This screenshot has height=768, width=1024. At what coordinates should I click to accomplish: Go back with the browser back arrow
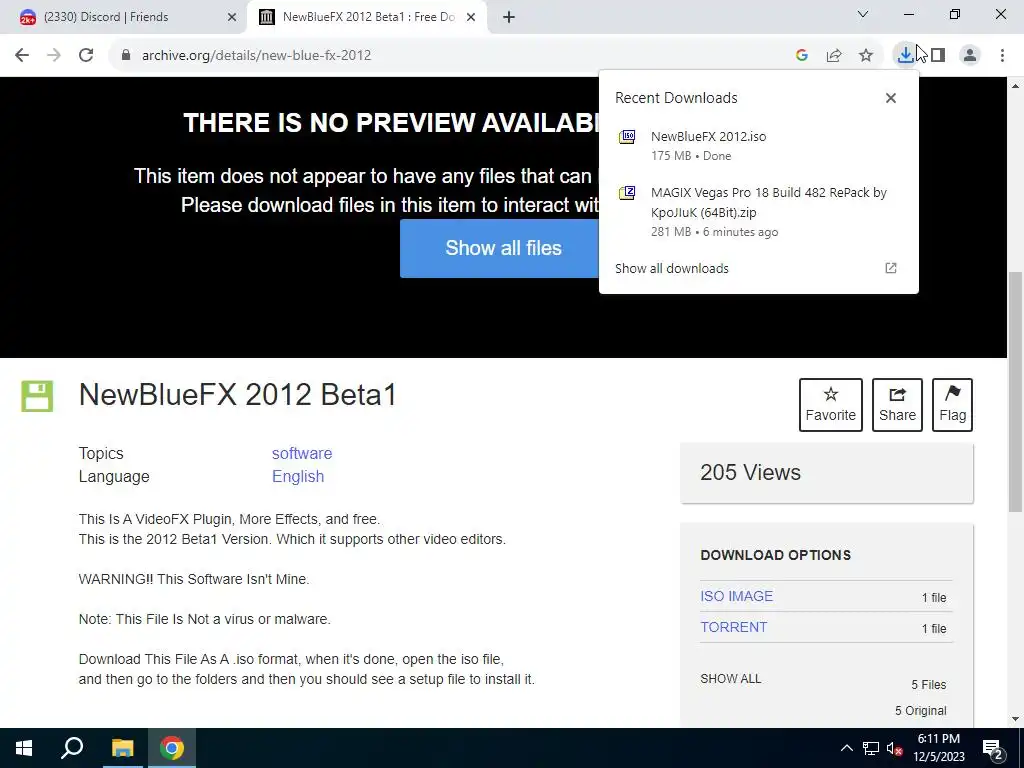(22, 56)
